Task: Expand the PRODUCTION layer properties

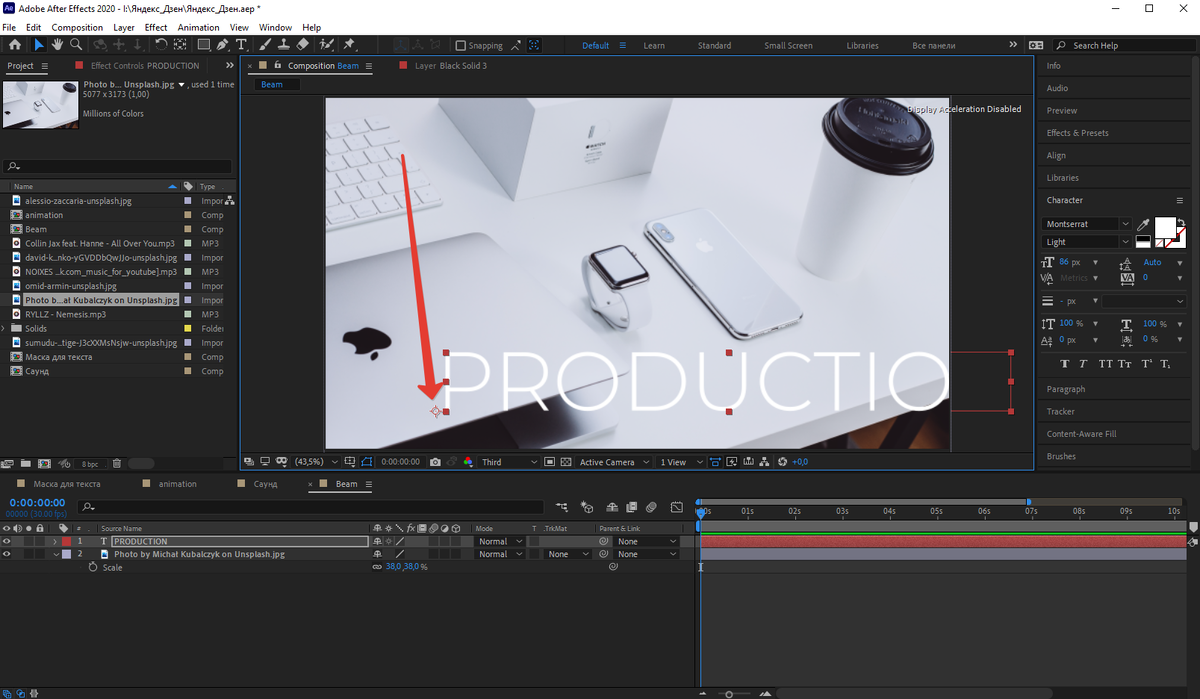Action: pos(55,541)
